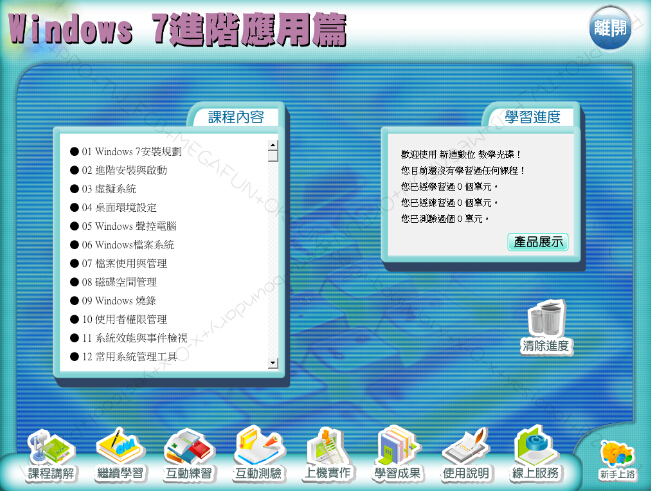Open the 使用說明 user guide icon
Viewport: 651px width, 491px height.
[467, 454]
